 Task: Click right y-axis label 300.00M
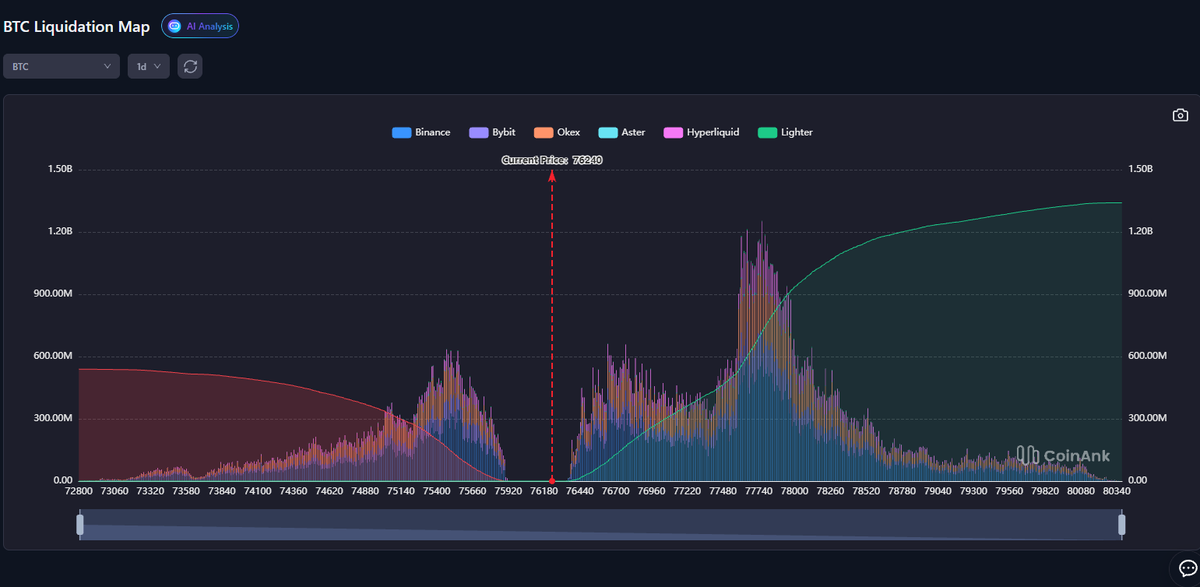1147,418
